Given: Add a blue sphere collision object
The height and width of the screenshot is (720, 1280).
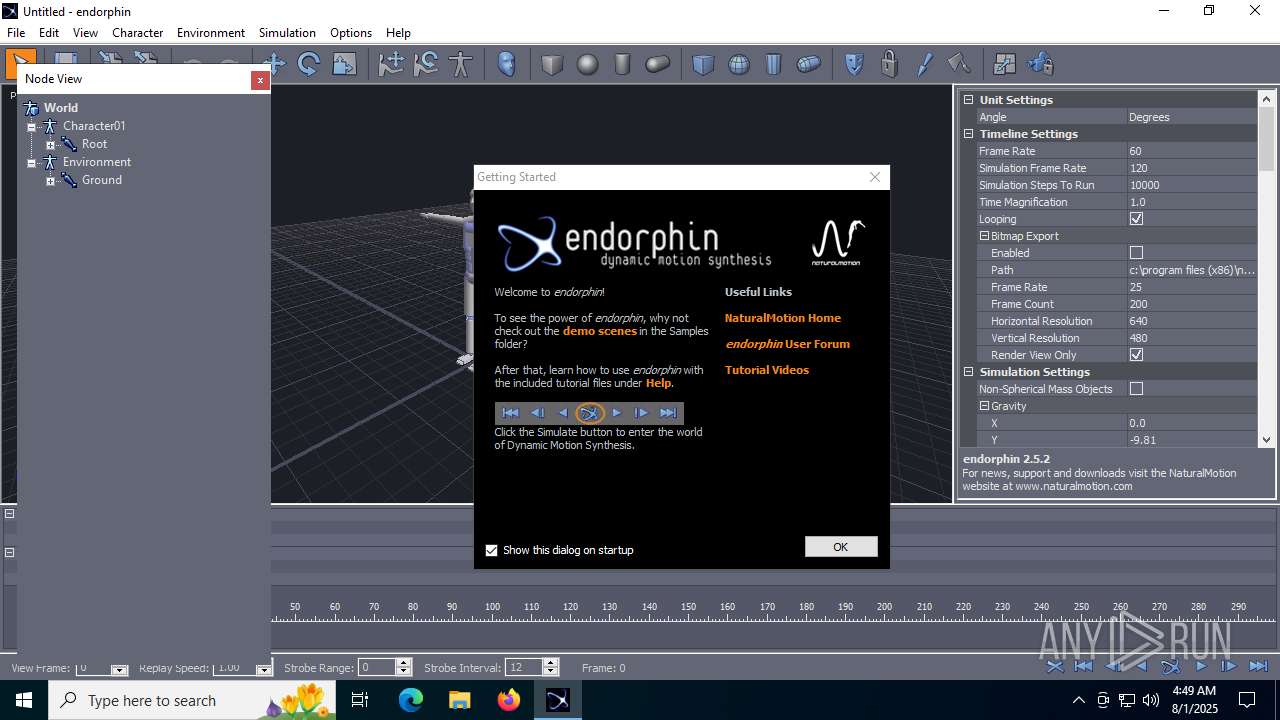Looking at the screenshot, I should point(739,65).
